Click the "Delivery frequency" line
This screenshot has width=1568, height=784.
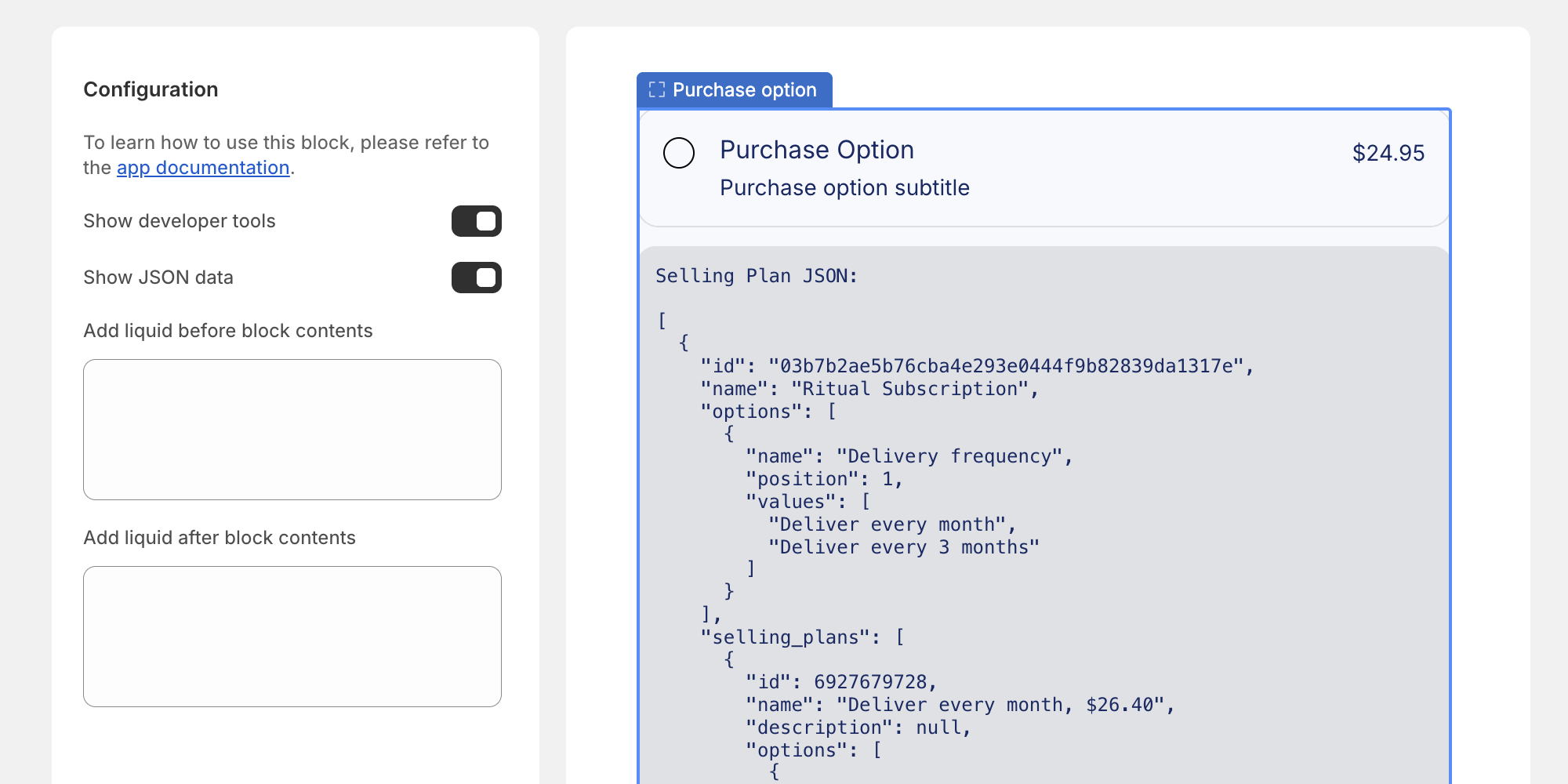(909, 456)
